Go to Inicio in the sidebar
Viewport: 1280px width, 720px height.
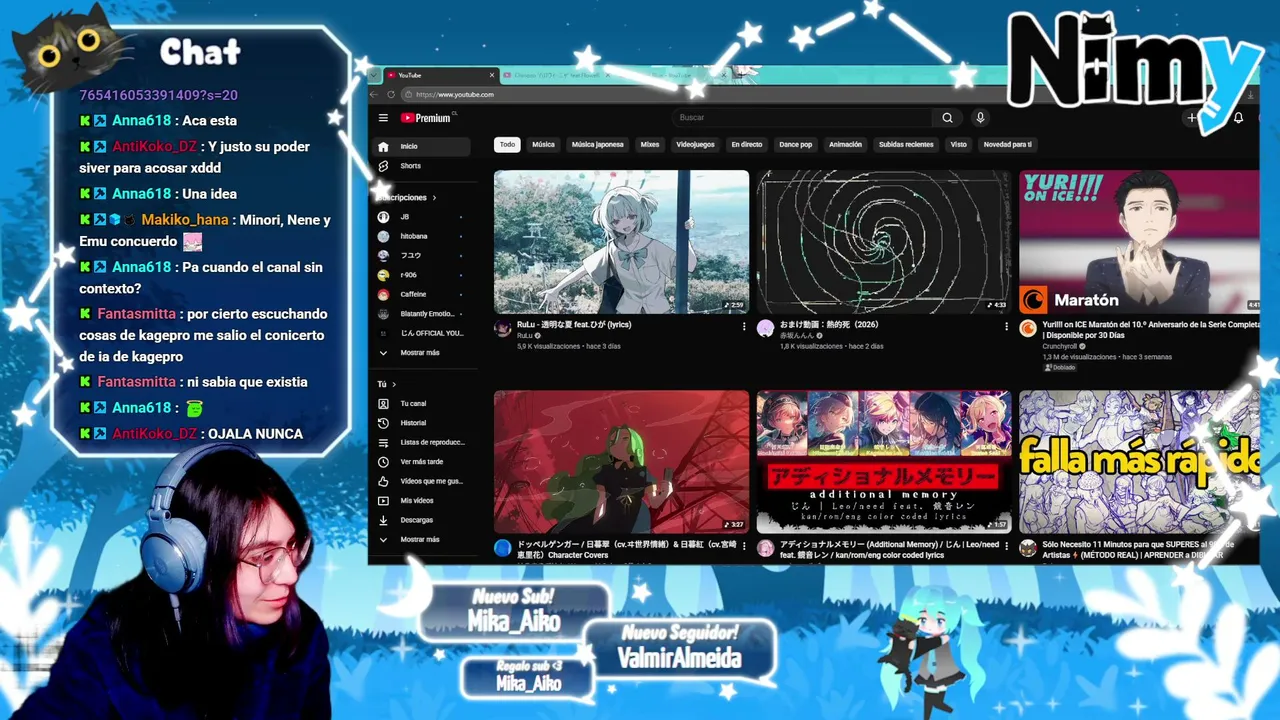[x=422, y=147]
